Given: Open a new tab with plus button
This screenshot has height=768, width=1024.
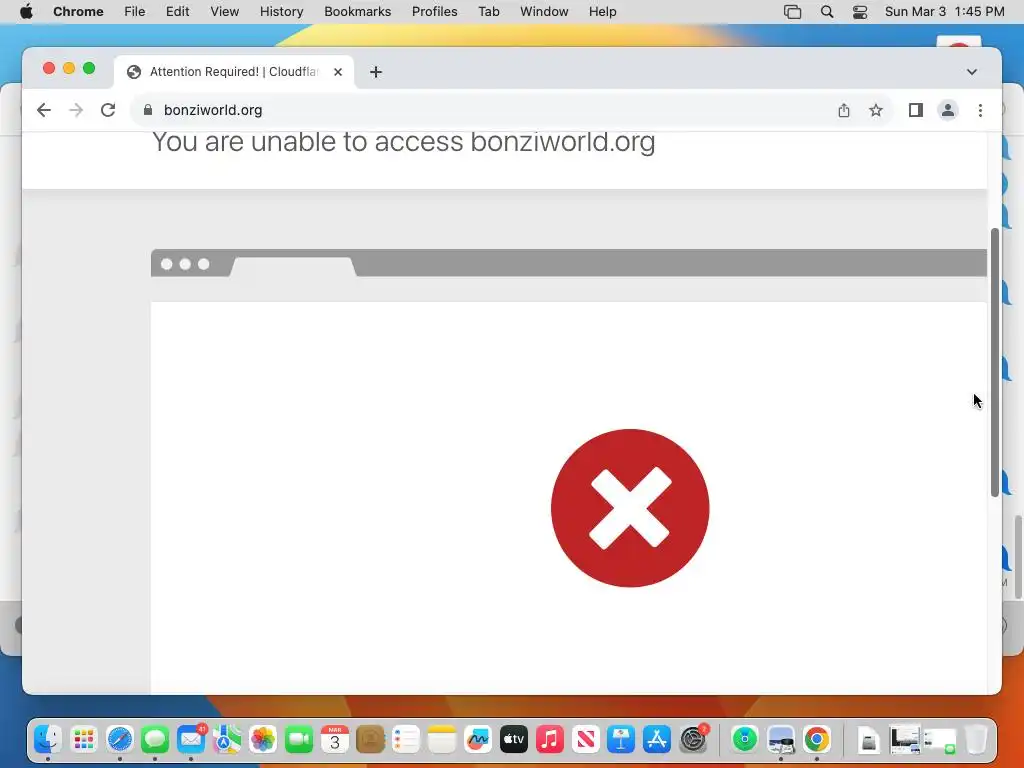Looking at the screenshot, I should tap(376, 72).
